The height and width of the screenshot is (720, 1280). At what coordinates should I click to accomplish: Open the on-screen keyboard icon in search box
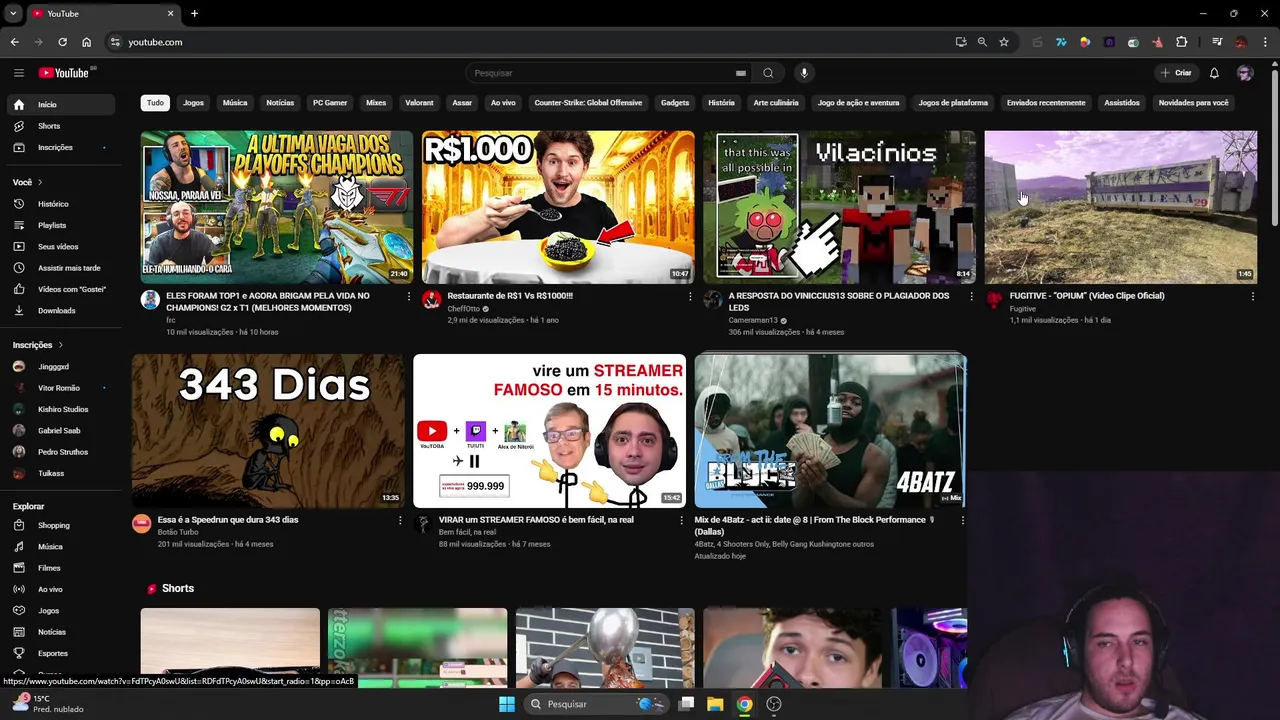point(741,73)
